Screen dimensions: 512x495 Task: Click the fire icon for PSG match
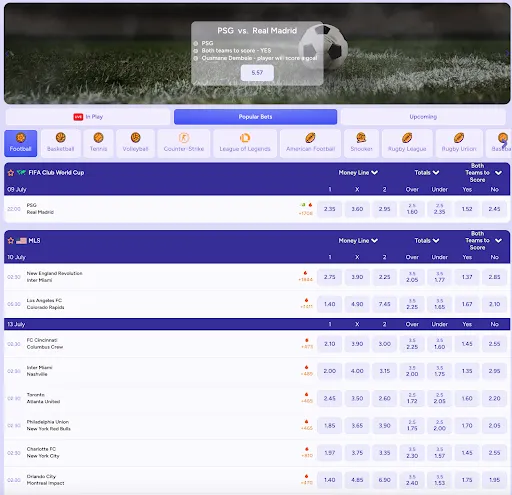(310, 205)
